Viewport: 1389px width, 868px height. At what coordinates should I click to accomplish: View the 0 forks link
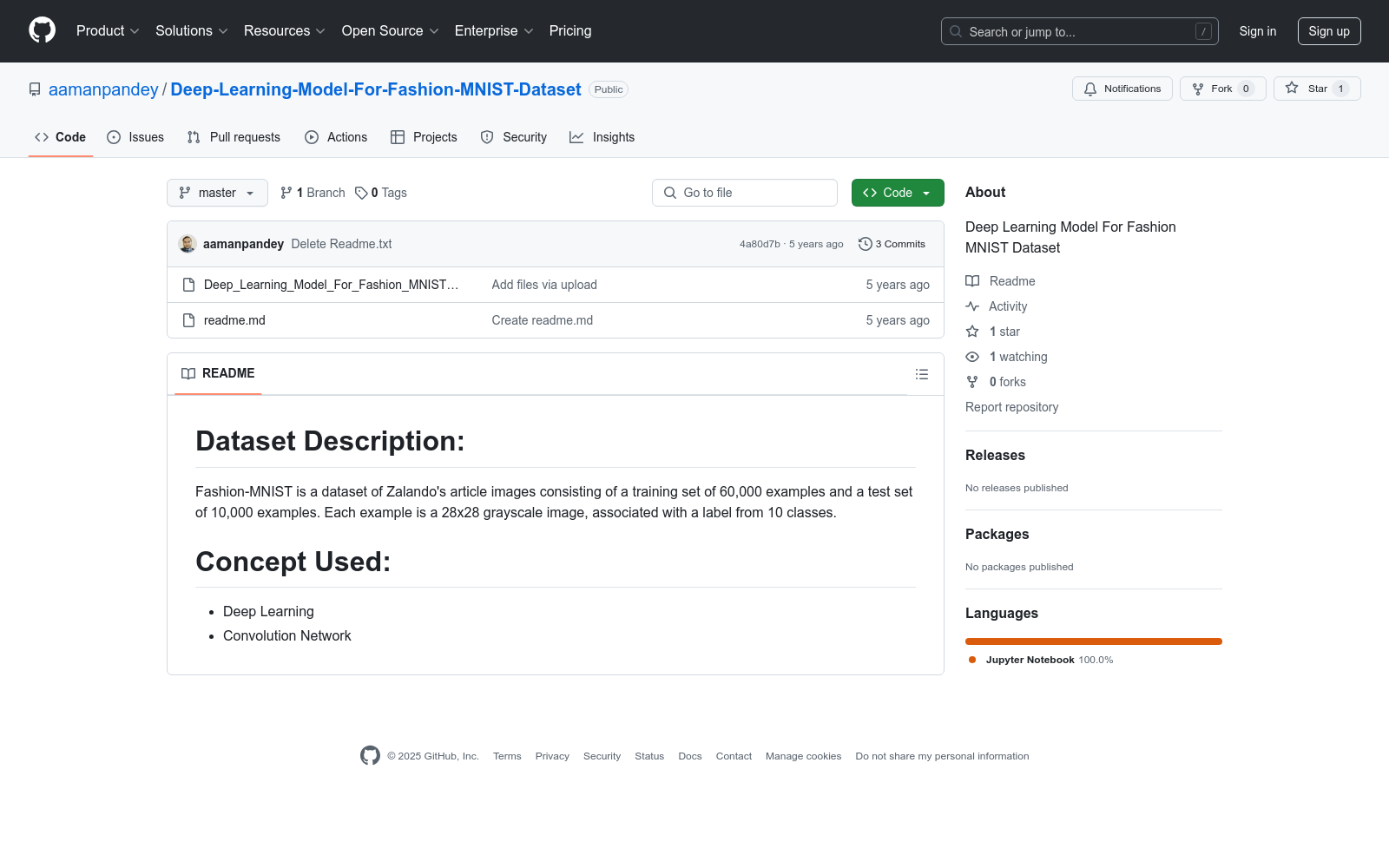996,382
